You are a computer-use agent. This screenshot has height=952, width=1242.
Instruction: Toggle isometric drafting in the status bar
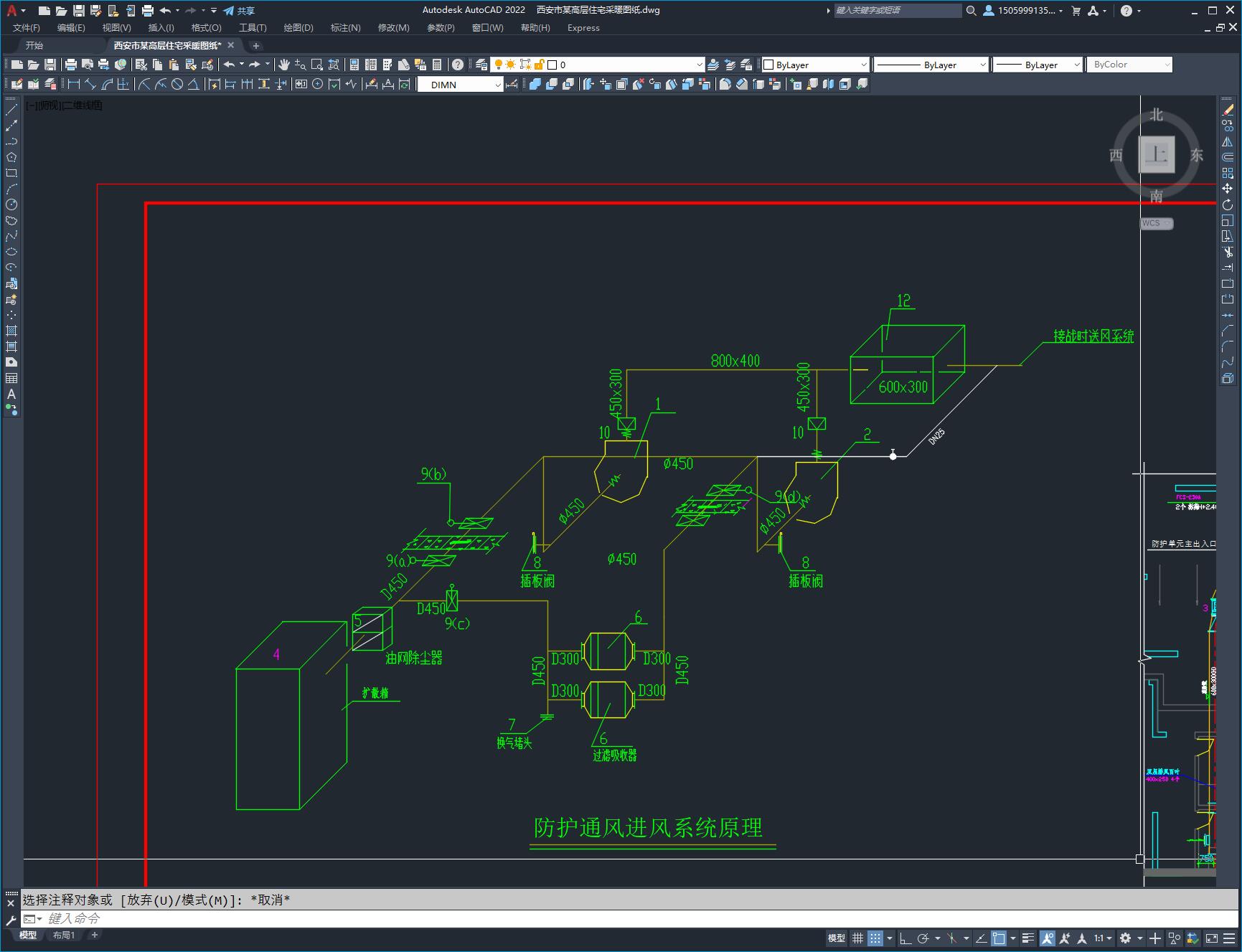click(x=952, y=938)
